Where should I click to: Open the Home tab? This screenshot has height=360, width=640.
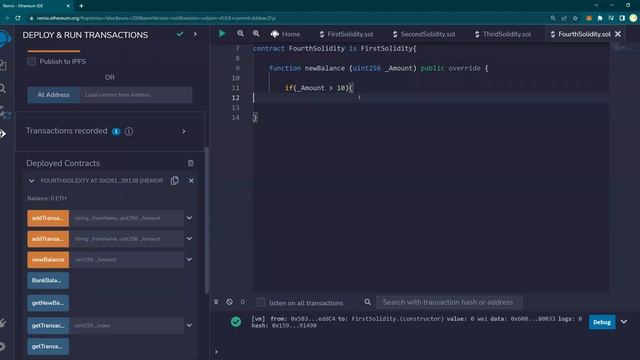[x=285, y=34]
